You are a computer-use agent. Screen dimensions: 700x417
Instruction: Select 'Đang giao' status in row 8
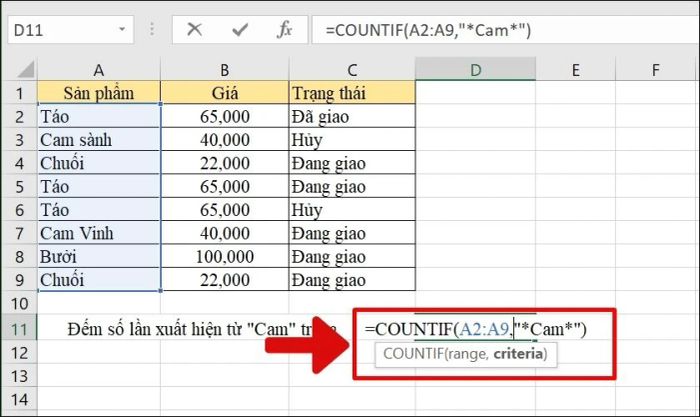(x=352, y=257)
